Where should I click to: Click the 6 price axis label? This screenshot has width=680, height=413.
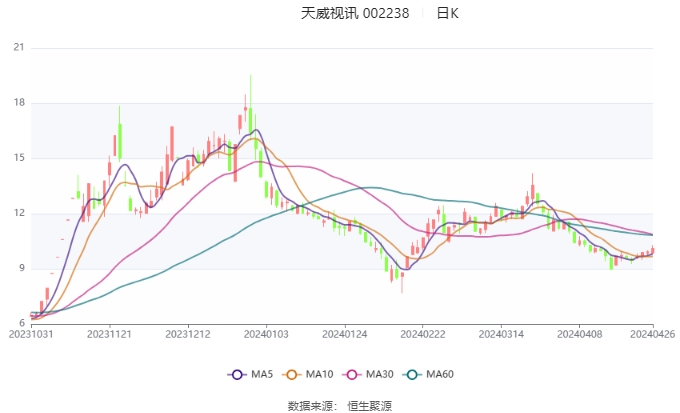pos(22,323)
